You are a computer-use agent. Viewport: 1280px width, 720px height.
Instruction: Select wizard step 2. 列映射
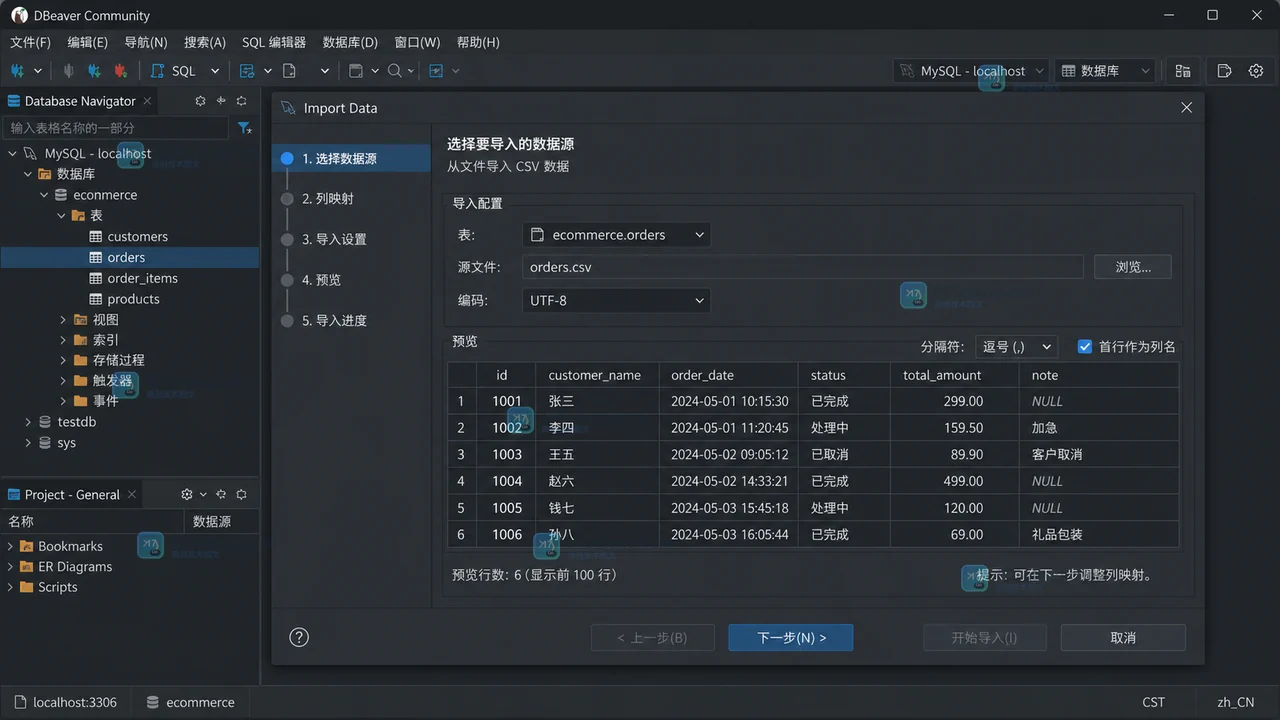[328, 199]
